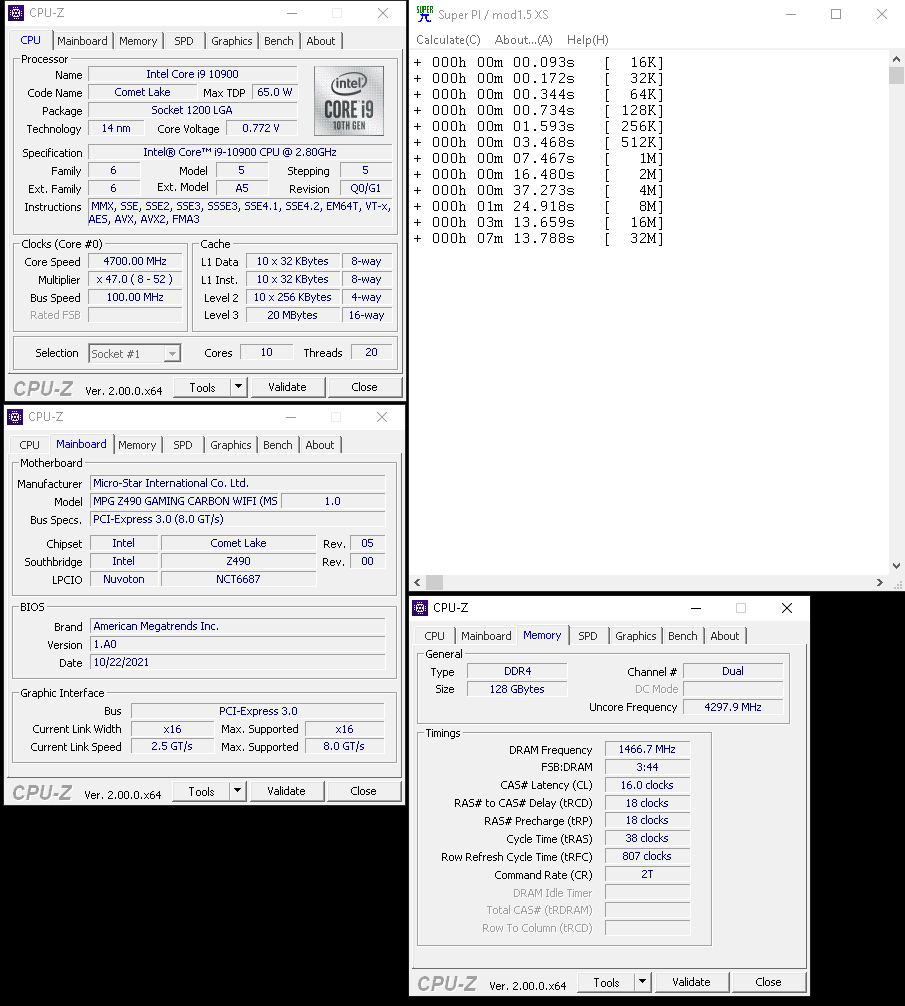Open Help(H) menu in Super PI
Image resolution: width=905 pixels, height=1006 pixels.
tap(588, 40)
